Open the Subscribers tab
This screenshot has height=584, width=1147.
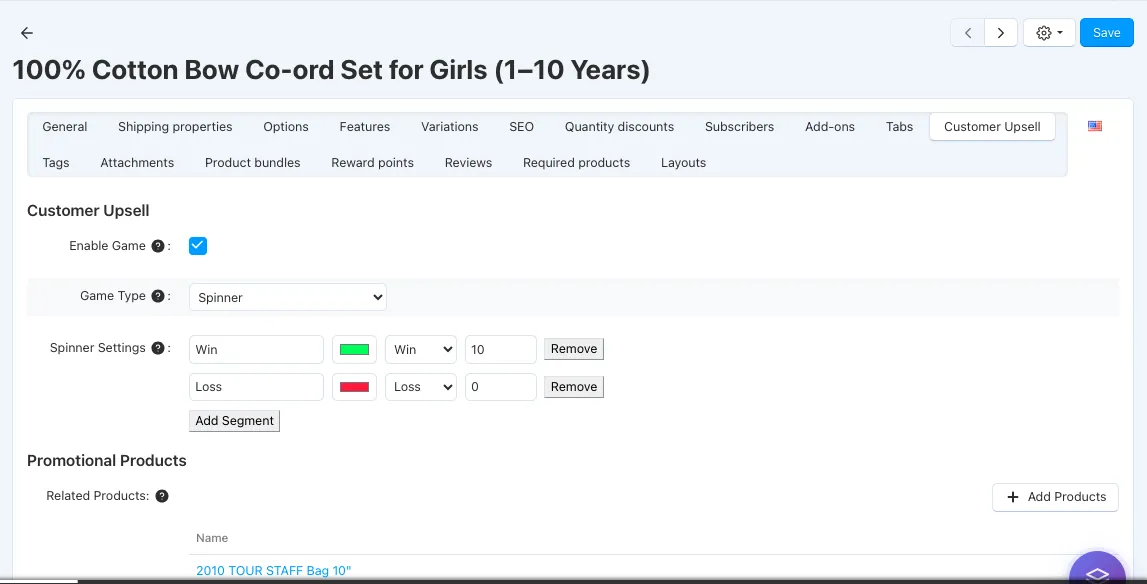click(740, 127)
